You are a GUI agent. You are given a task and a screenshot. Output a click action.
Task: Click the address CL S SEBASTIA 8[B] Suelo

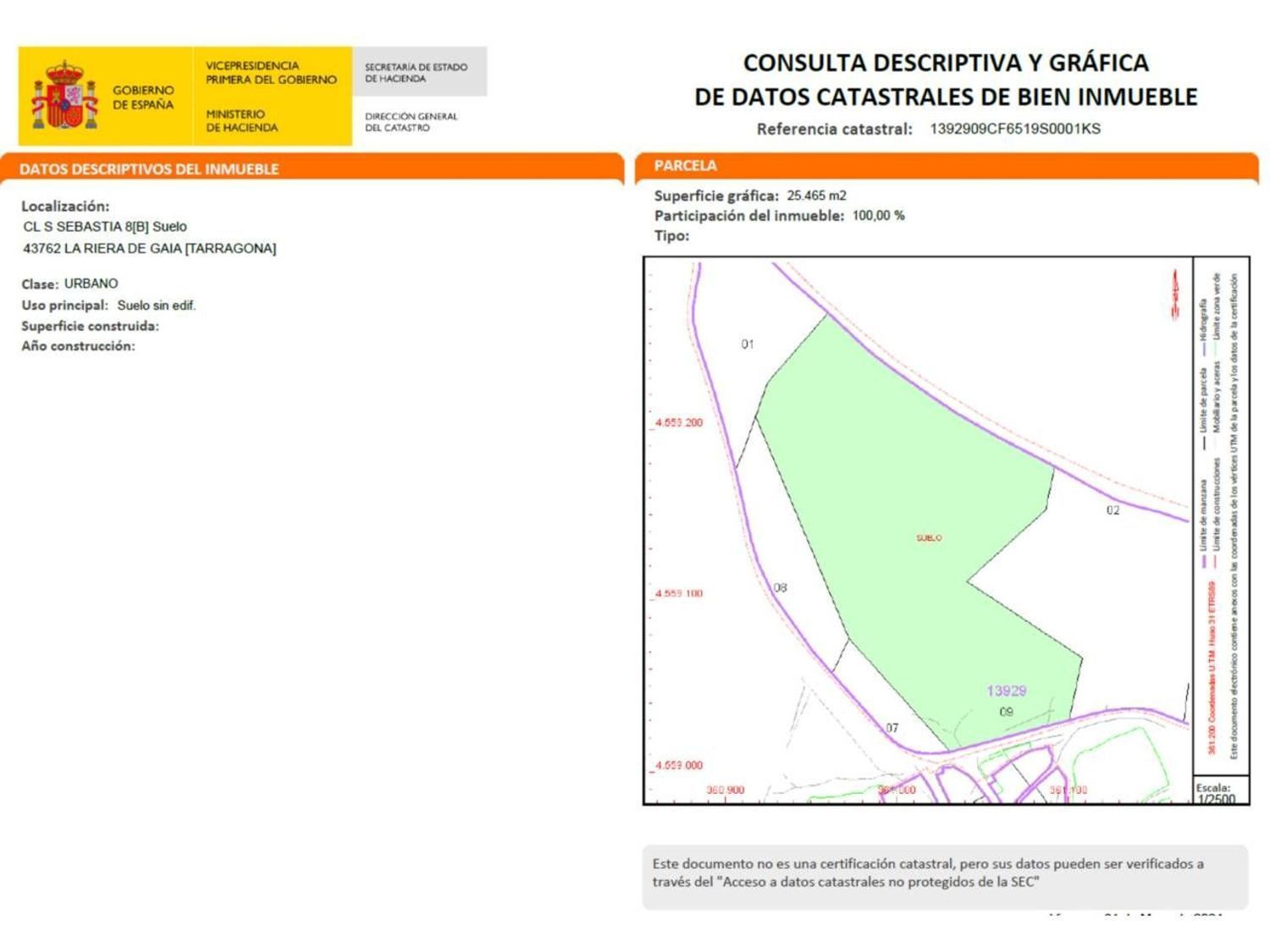[105, 227]
